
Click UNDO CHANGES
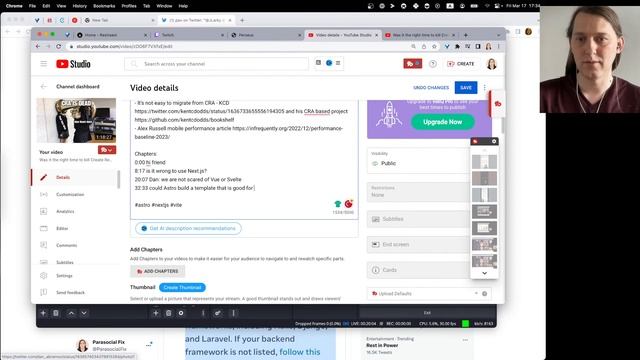tap(431, 88)
